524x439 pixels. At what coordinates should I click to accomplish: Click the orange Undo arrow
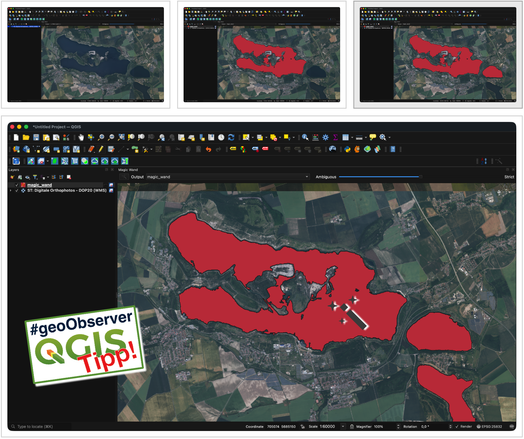[x=208, y=149]
